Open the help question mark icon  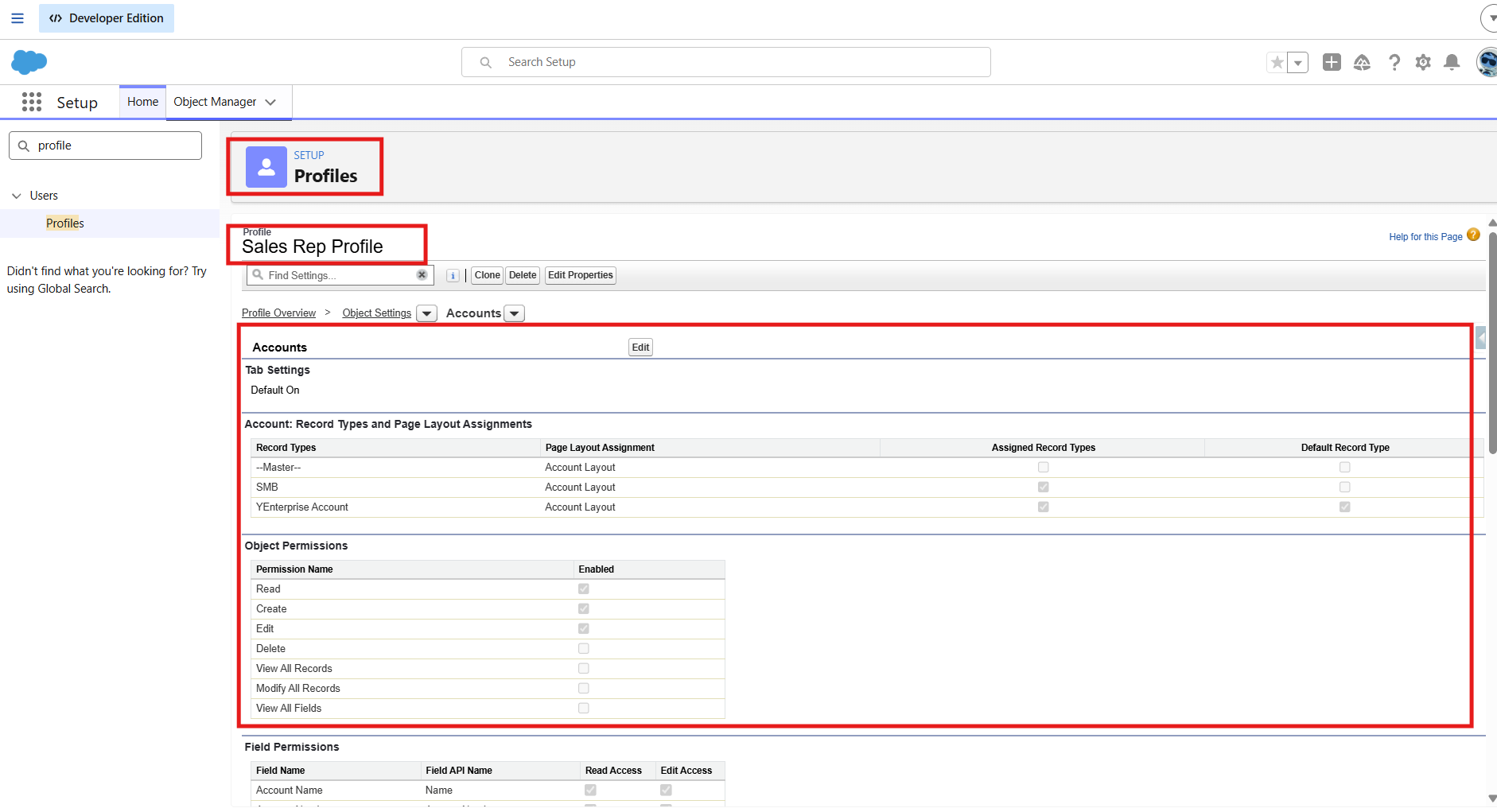coord(1394,62)
